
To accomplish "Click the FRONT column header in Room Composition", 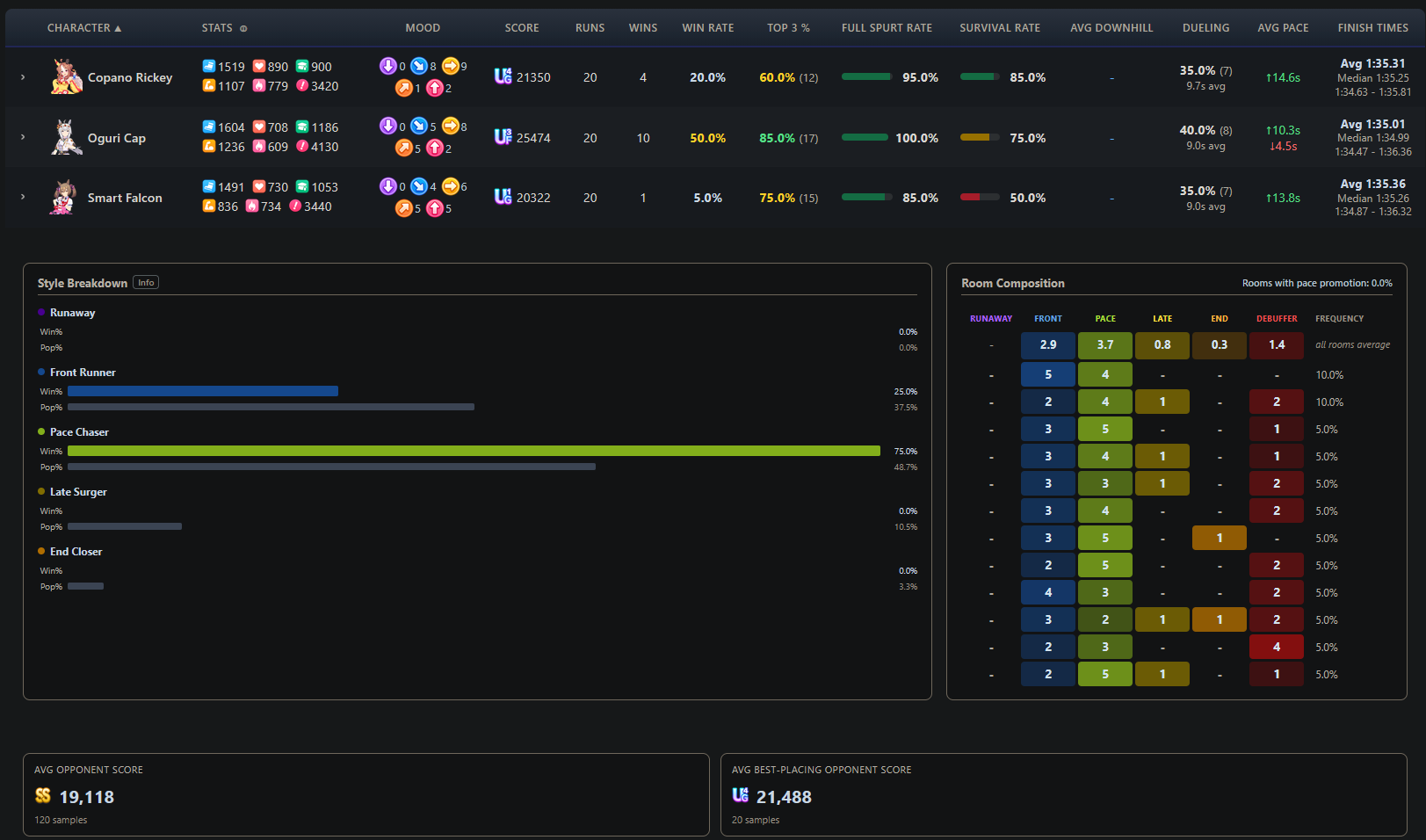I will click(x=1048, y=319).
